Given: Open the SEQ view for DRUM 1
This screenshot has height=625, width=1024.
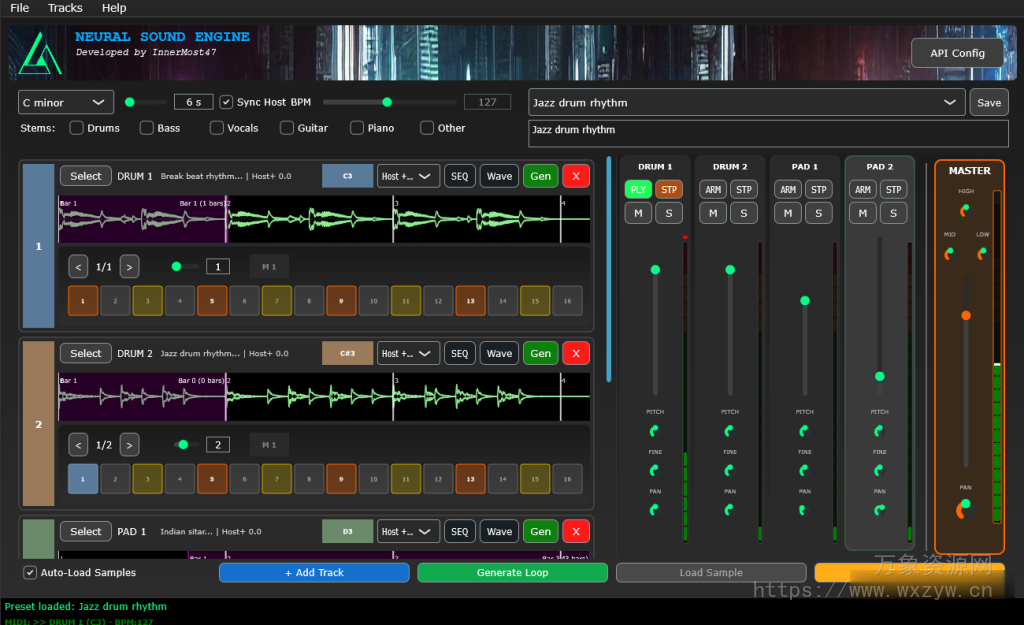Looking at the screenshot, I should (459, 175).
